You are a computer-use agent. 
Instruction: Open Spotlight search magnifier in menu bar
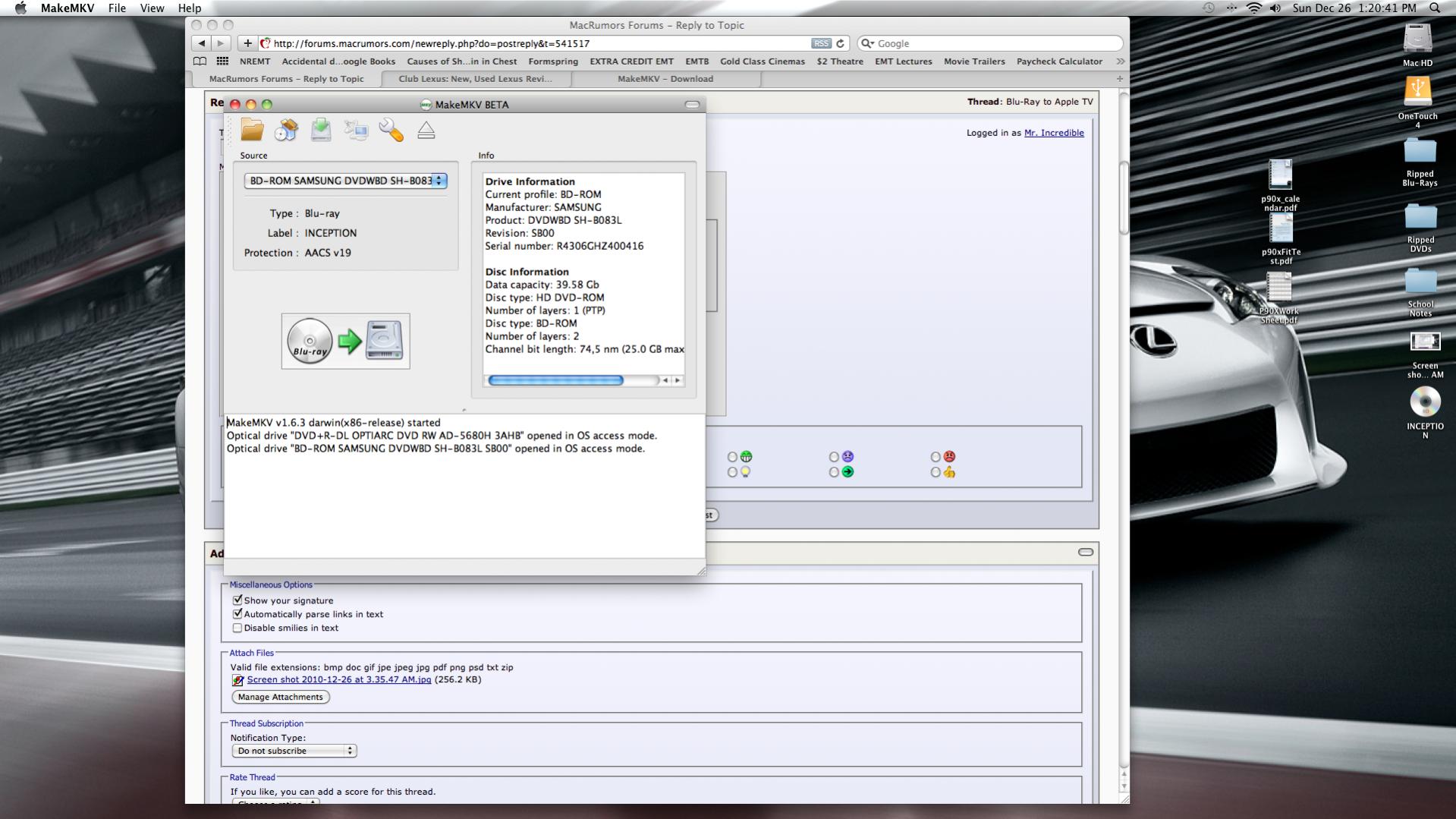pos(1434,8)
